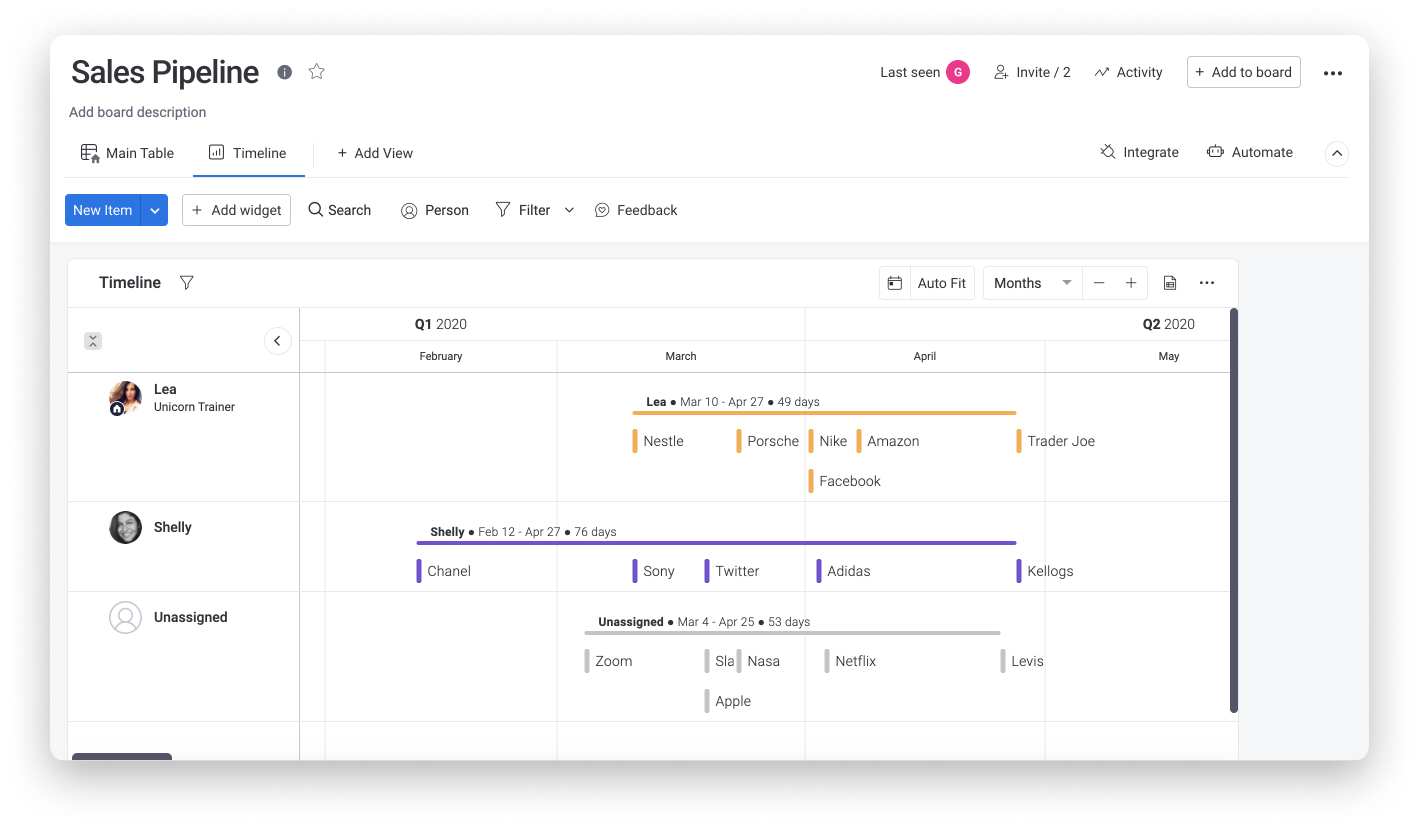
Task: Open the Adidas timeline item
Action: click(x=844, y=571)
